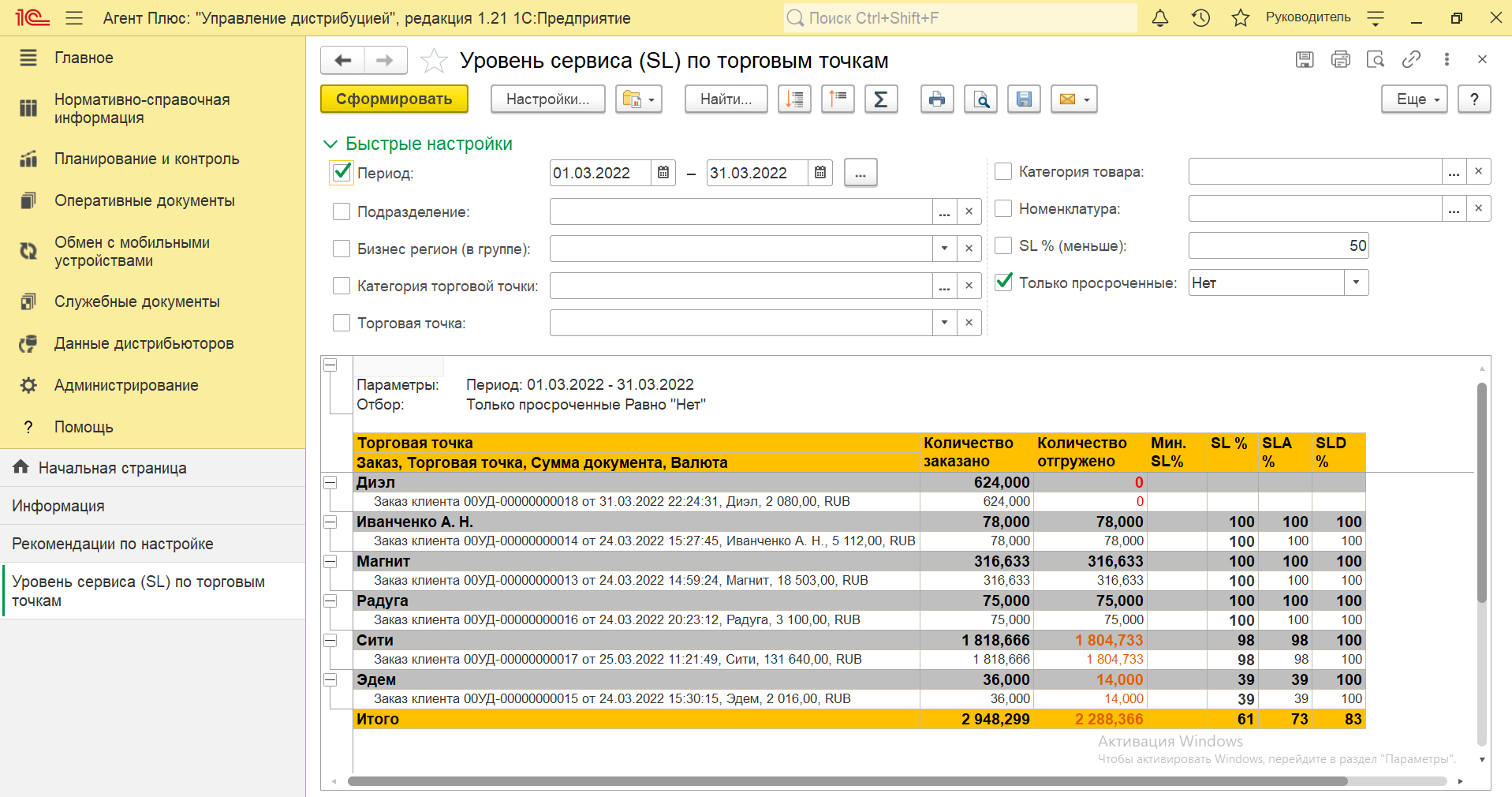1512x797 pixels.
Task: Add report to favorites star
Action: coord(434,61)
